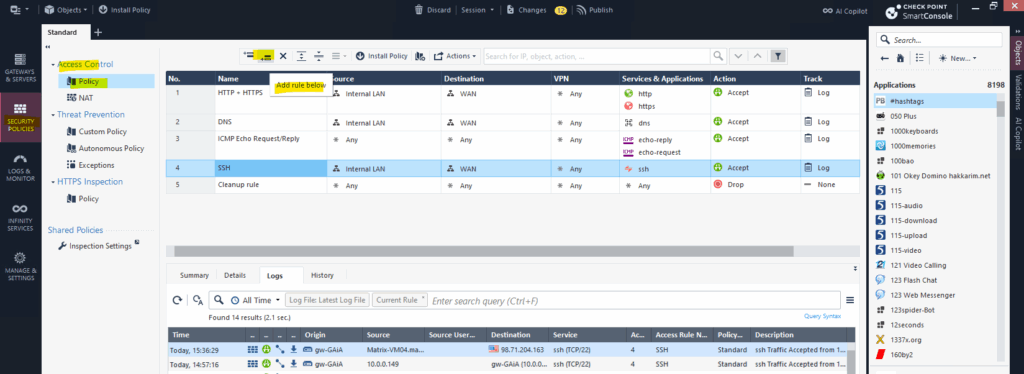This screenshot has height=374, width=1024.
Task: Expand the Actions dropdown in toolbar
Action: [x=455, y=56]
